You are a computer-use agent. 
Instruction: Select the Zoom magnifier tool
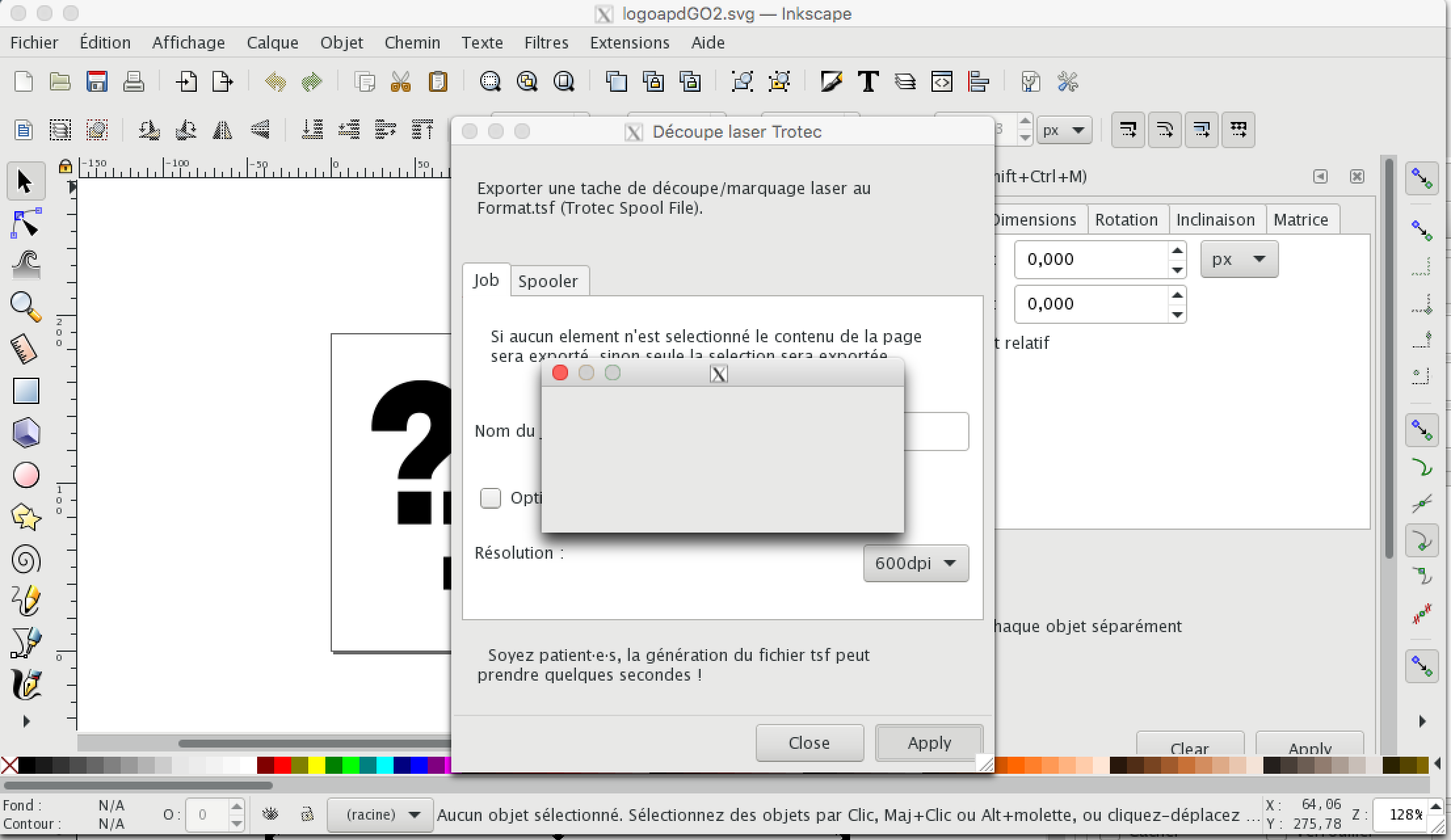point(26,307)
